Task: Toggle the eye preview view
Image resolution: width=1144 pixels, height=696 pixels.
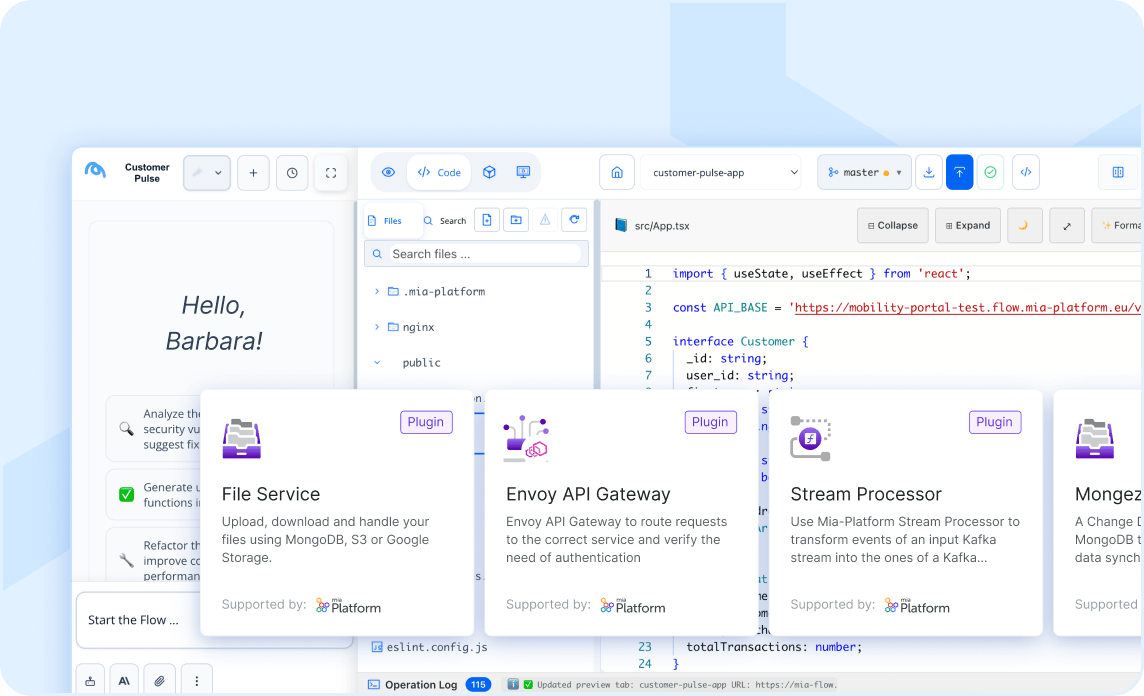Action: (388, 172)
